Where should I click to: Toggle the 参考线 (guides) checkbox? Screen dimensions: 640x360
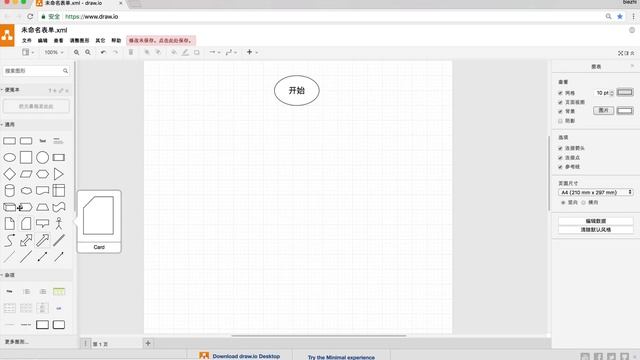pyautogui.click(x=560, y=167)
